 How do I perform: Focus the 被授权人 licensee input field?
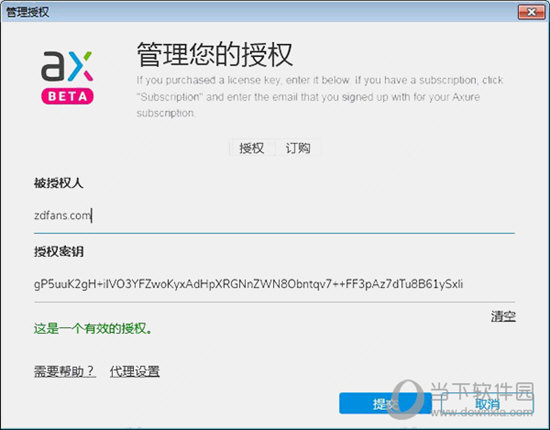click(274, 215)
